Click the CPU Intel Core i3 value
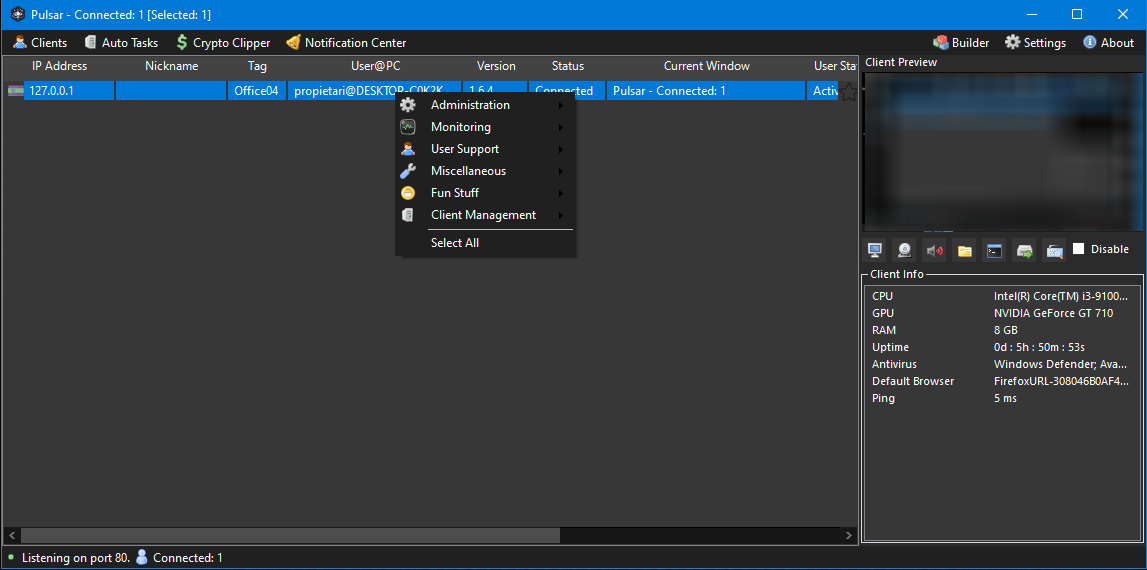The height and width of the screenshot is (570, 1147). click(x=1061, y=296)
